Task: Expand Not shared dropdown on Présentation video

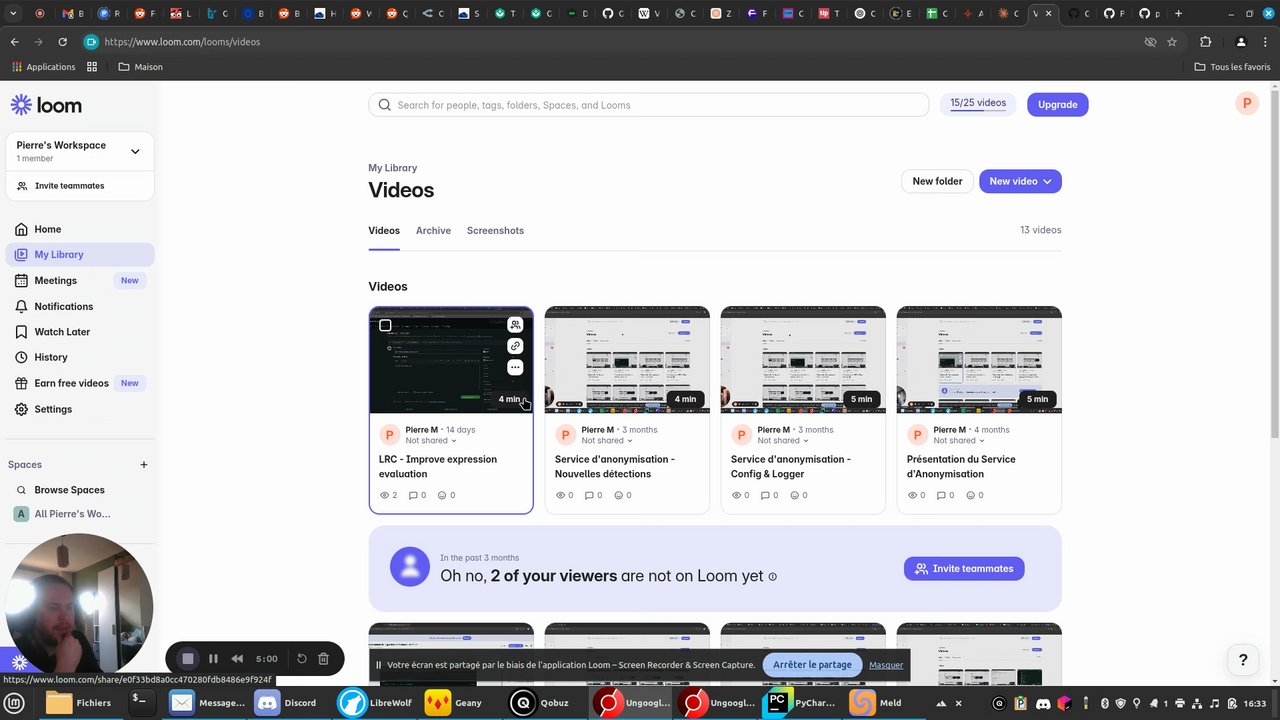Action: point(959,441)
